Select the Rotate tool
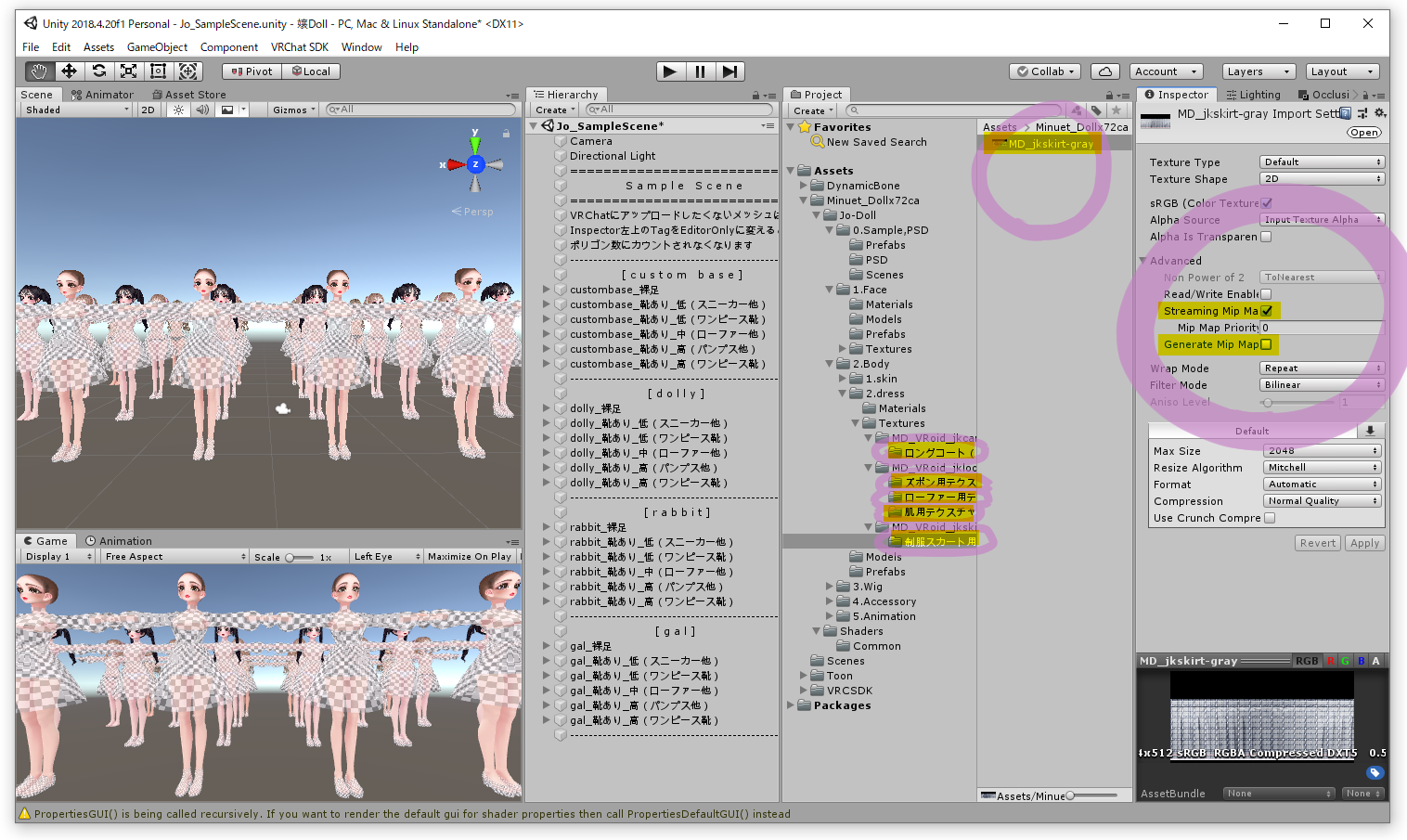The image size is (1407, 840). tap(98, 71)
